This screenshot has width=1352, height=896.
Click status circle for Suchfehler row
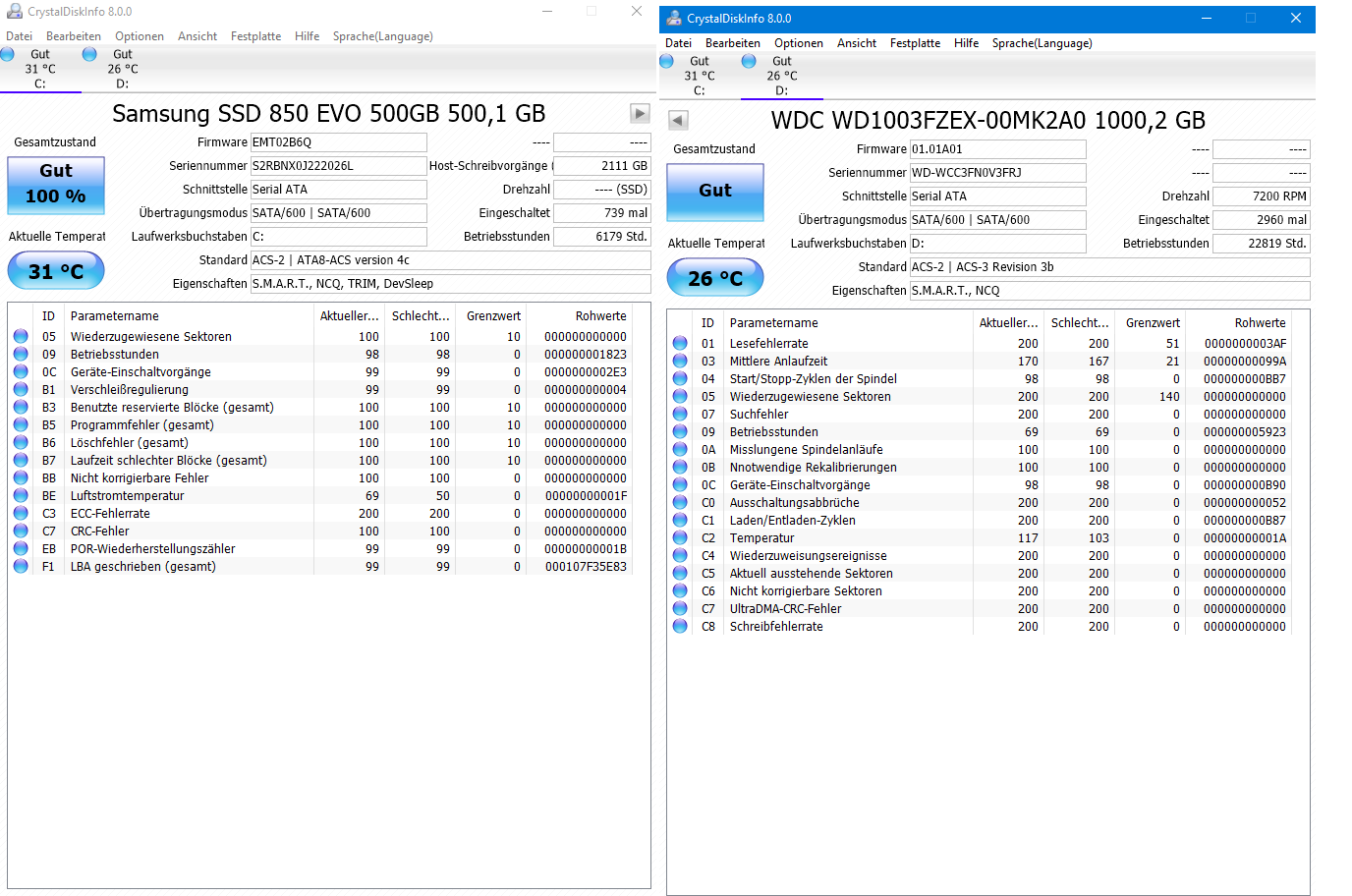click(680, 414)
